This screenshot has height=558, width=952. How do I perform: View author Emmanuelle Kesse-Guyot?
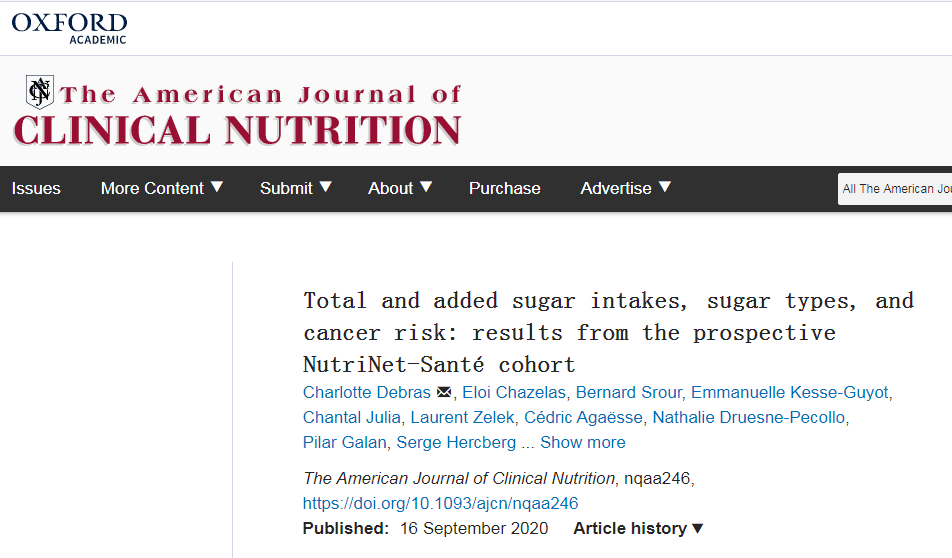point(790,392)
